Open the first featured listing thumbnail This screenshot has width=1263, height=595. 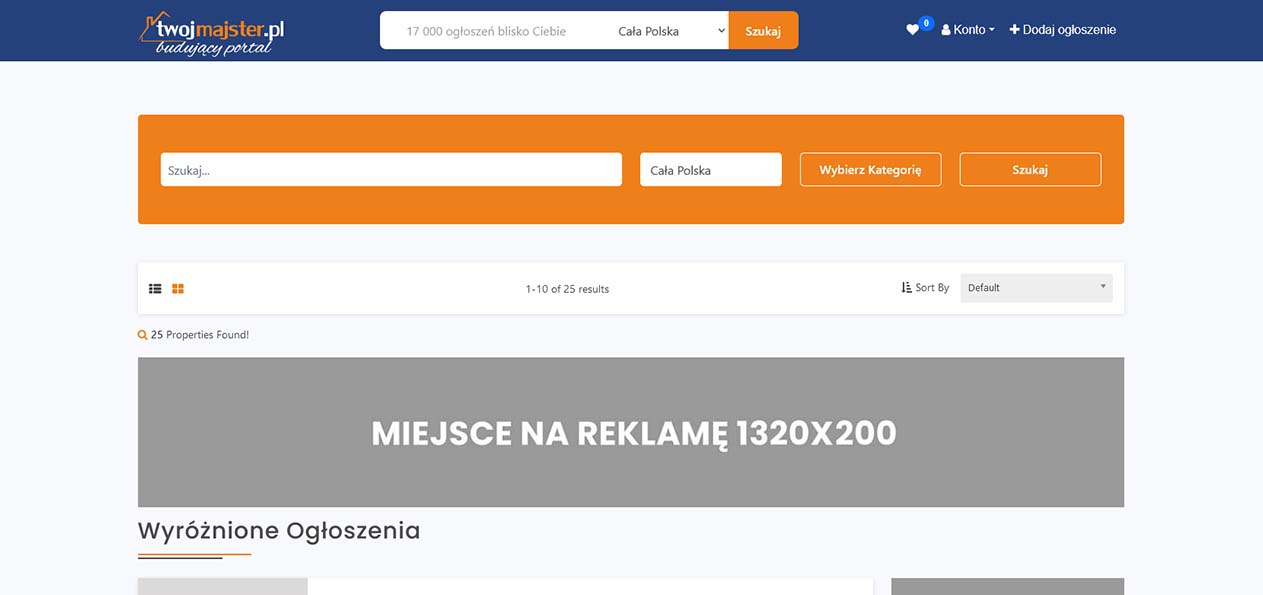(222, 586)
